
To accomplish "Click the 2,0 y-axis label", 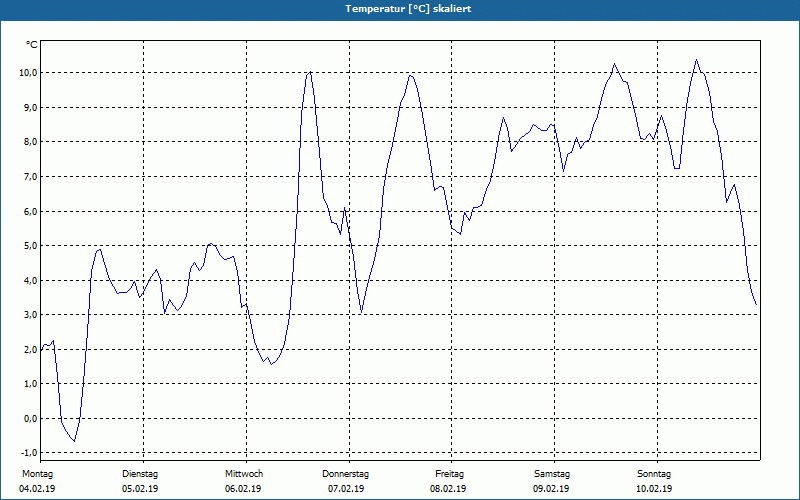I will point(31,349).
